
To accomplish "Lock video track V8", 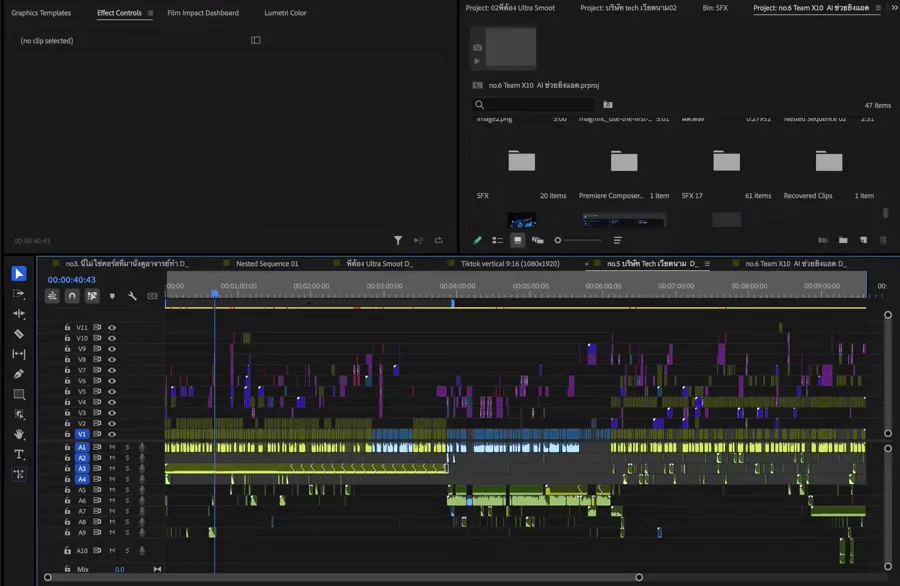I will coord(67,359).
